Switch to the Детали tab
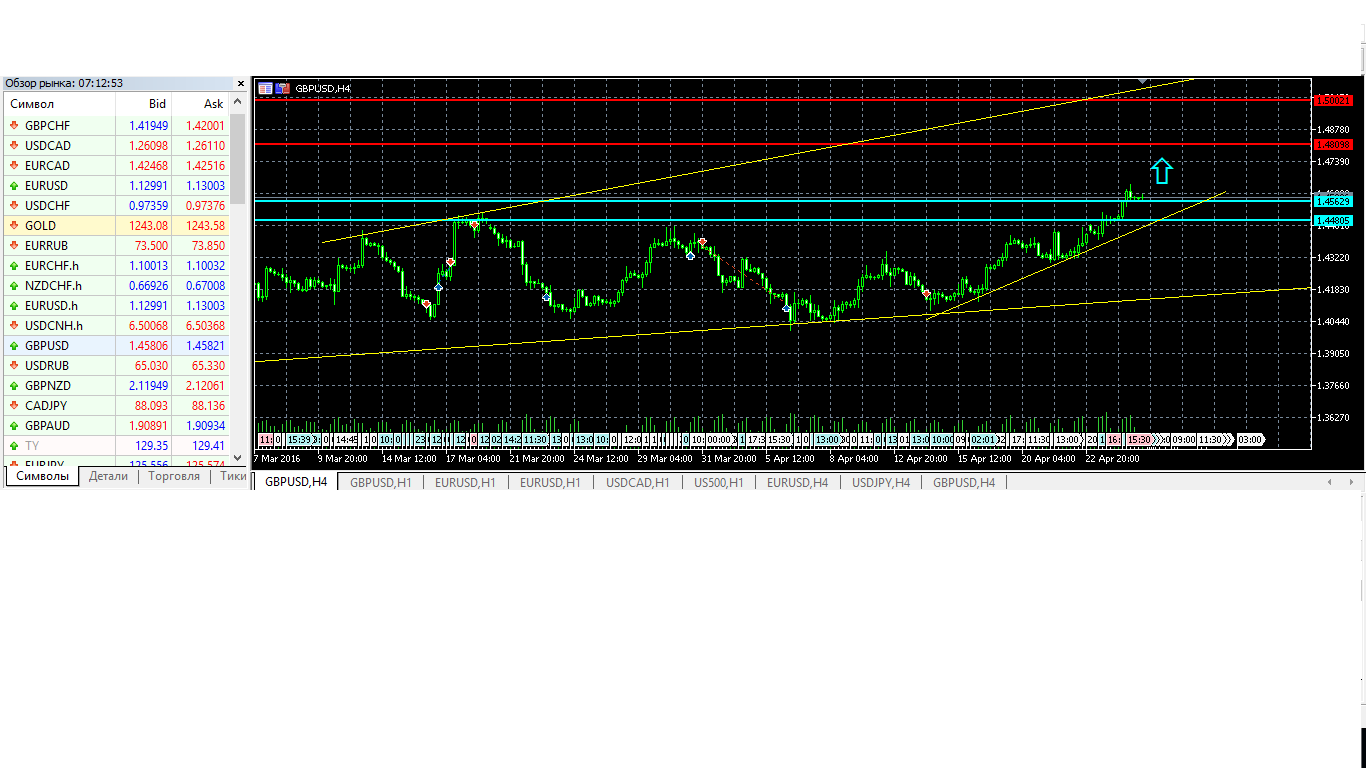1366x768 pixels. click(108, 476)
